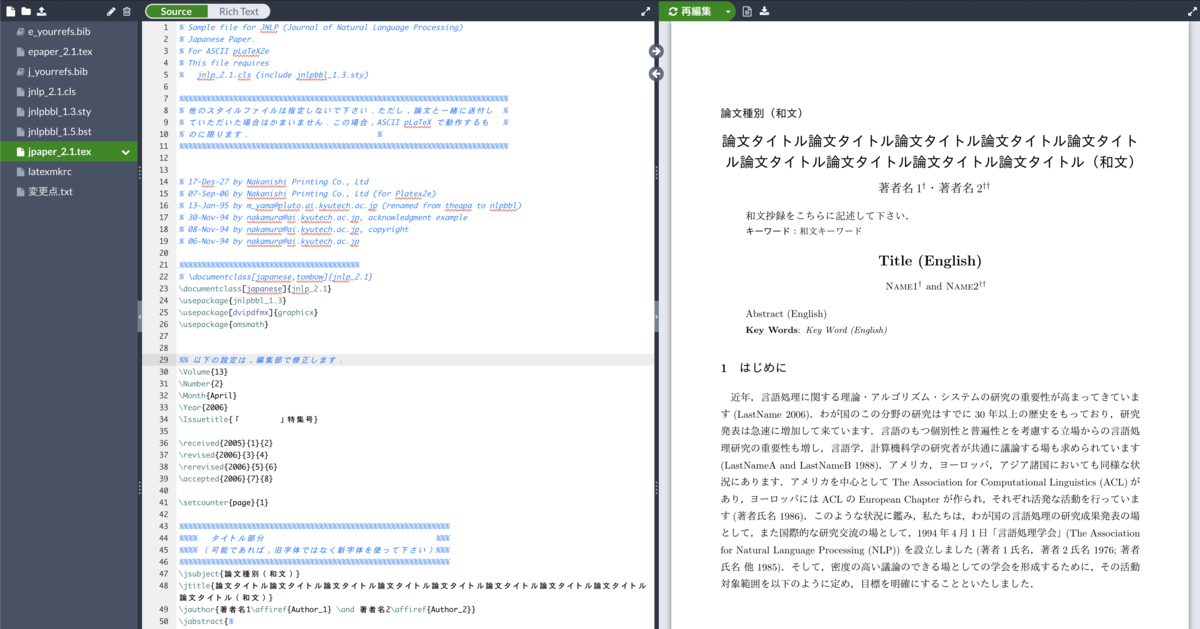Switch to Source editor mode
Screen dimensions: 1200x629
176,11
